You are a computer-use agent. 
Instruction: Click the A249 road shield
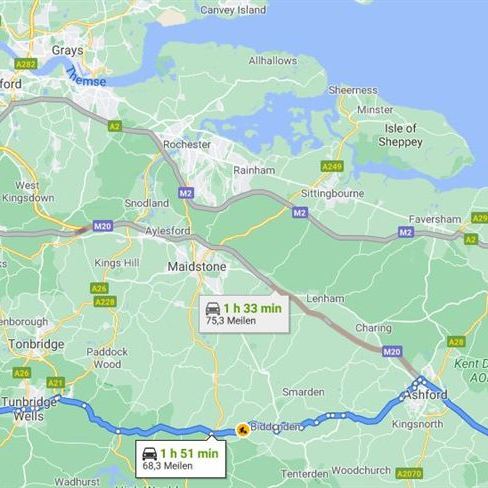click(332, 166)
